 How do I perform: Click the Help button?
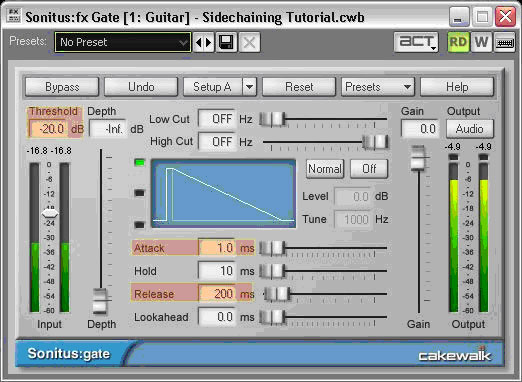coord(457,87)
